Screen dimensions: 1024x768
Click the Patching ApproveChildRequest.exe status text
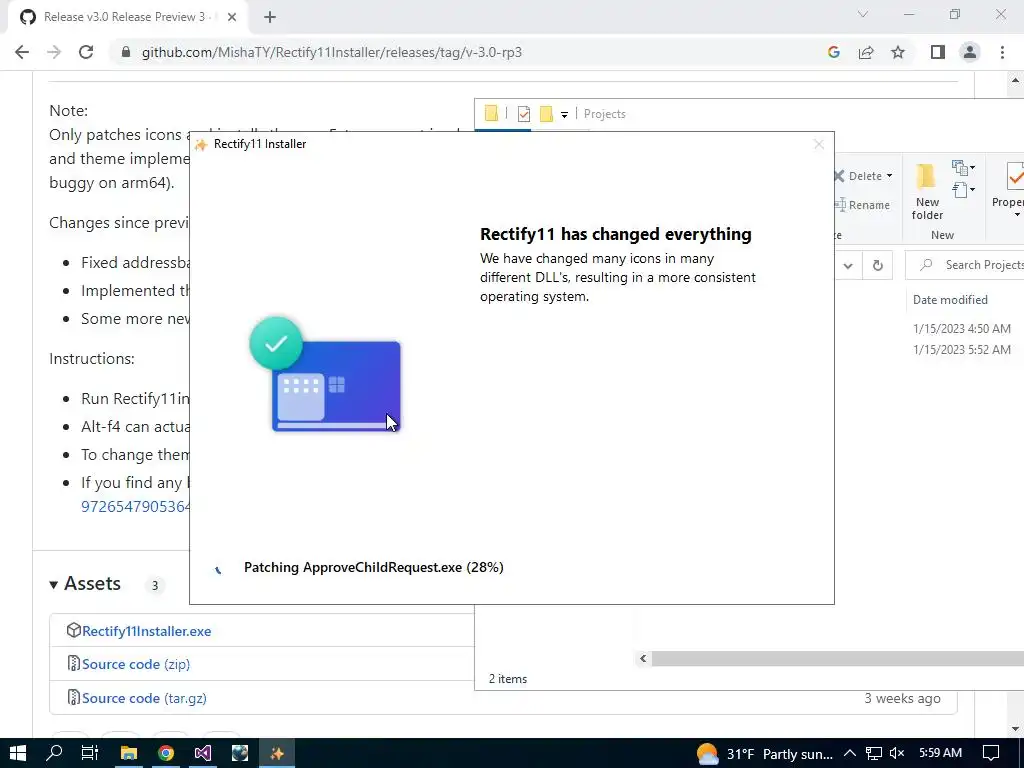(x=374, y=567)
